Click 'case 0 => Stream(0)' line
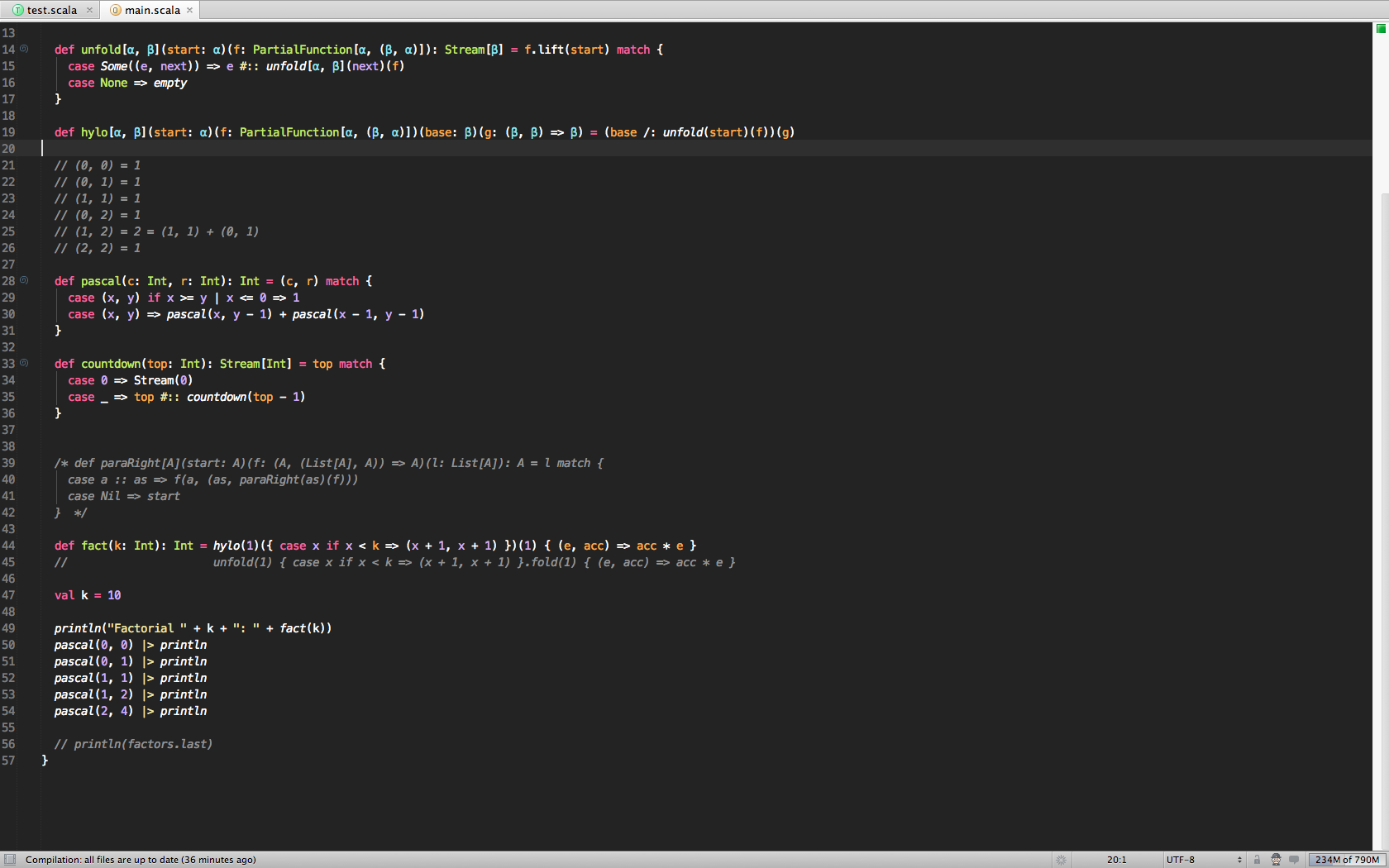 [131, 380]
